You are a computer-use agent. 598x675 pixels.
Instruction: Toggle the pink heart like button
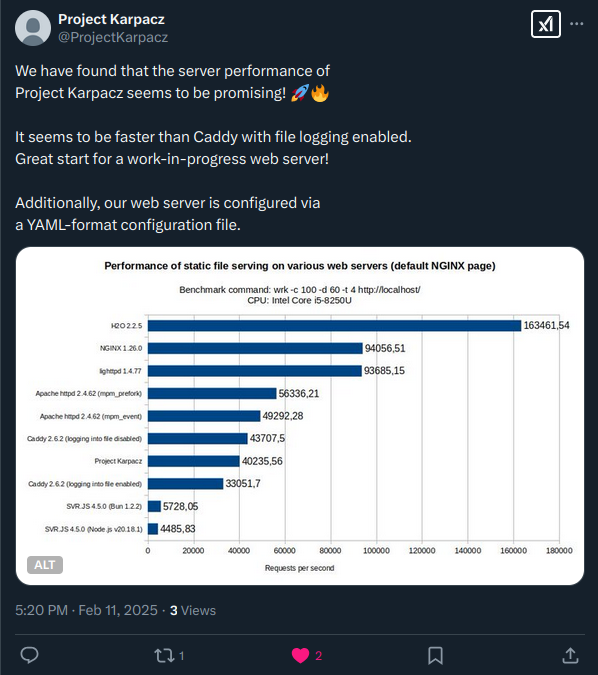coord(301,656)
